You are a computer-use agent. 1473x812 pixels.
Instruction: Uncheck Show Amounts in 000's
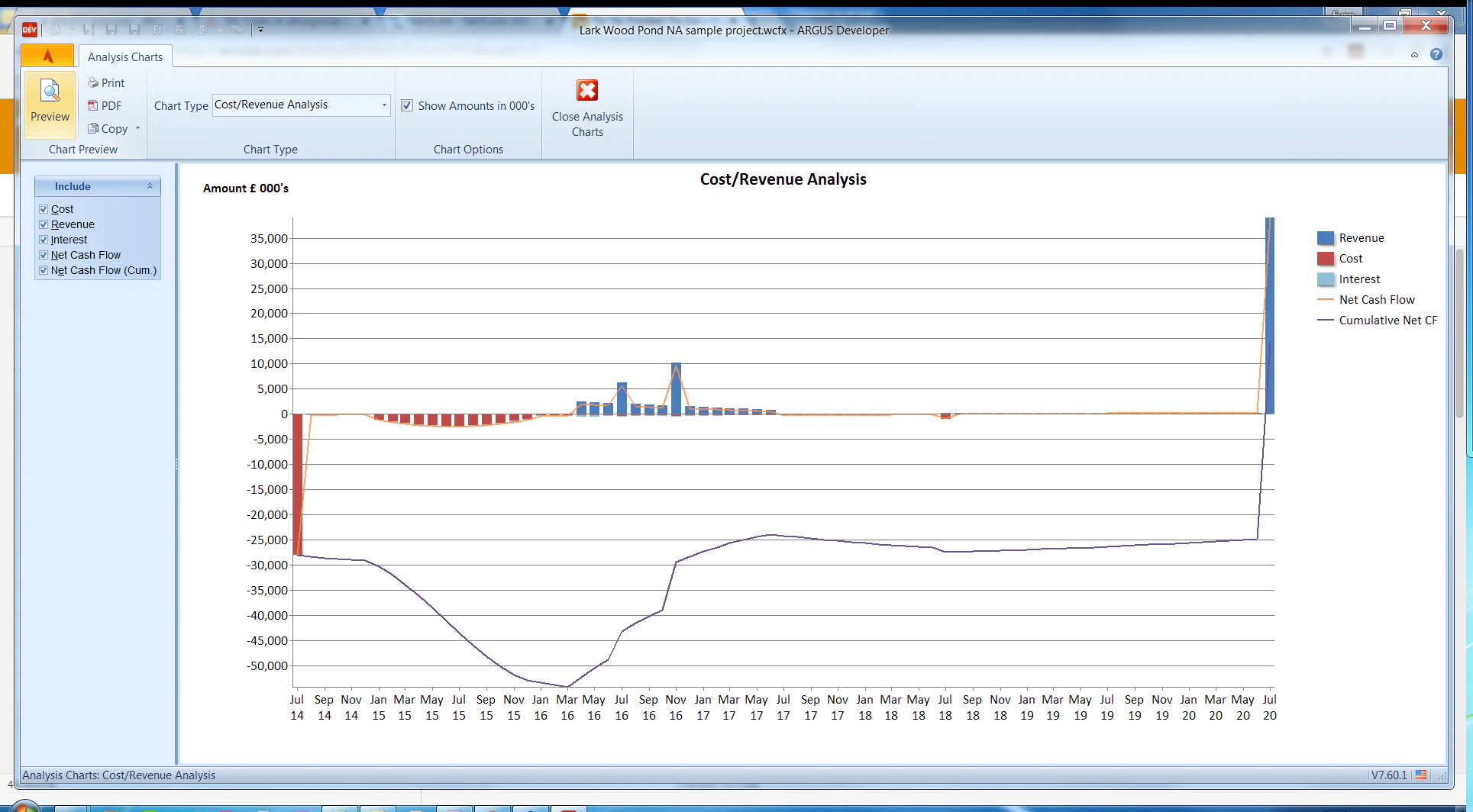(407, 106)
